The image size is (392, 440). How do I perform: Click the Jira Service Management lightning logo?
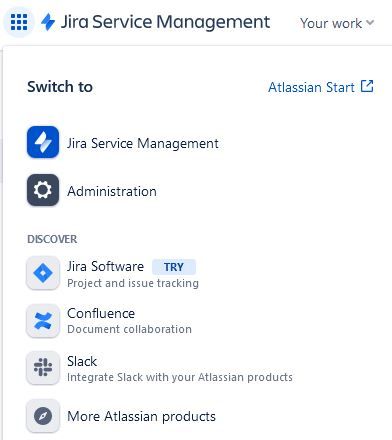coord(48,22)
